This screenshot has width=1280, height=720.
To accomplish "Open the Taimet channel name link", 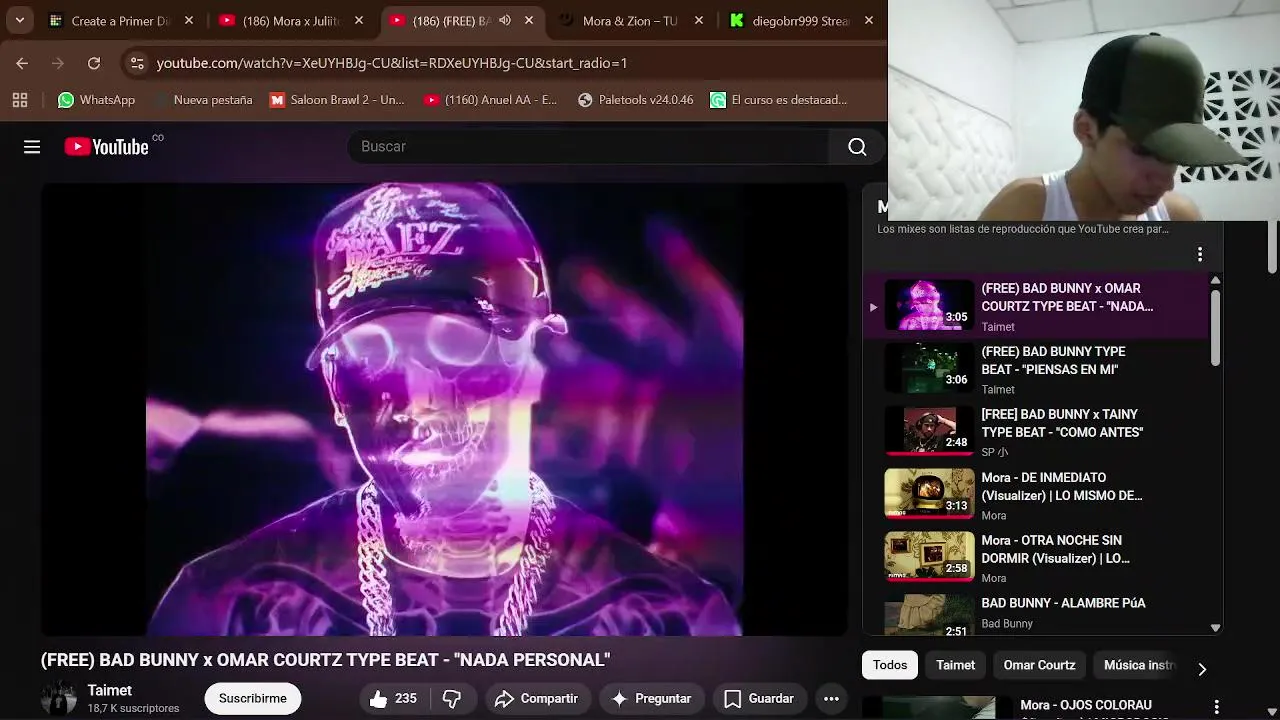I will (110, 690).
